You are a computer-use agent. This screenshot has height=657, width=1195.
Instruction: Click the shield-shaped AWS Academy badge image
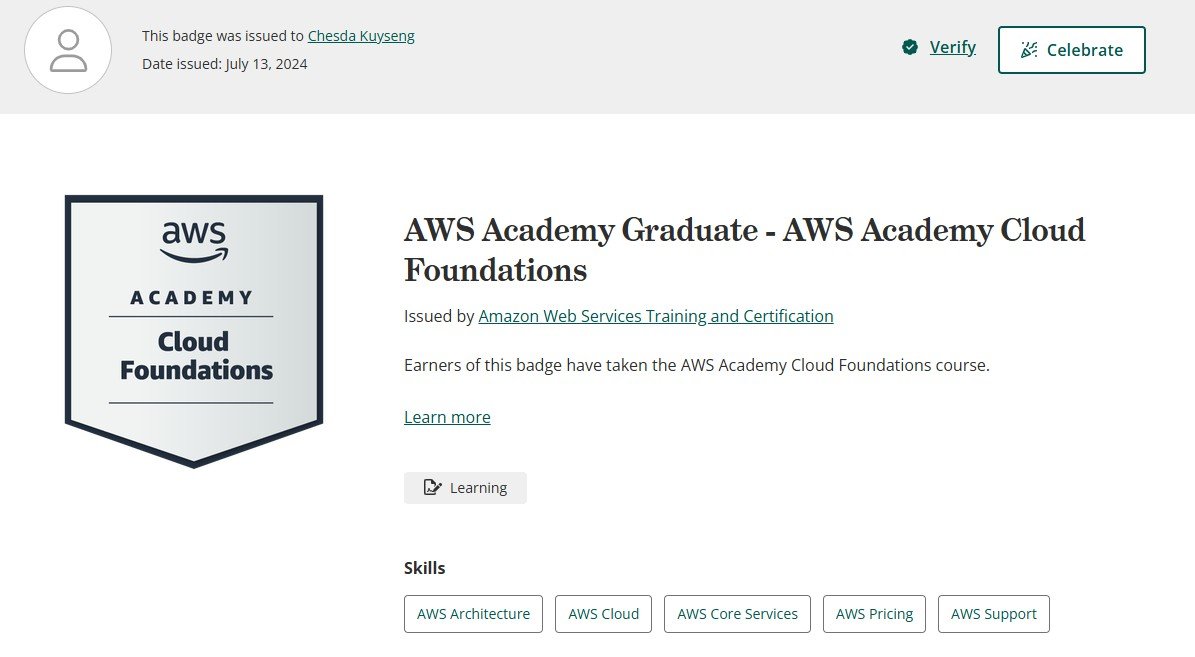pos(193,330)
